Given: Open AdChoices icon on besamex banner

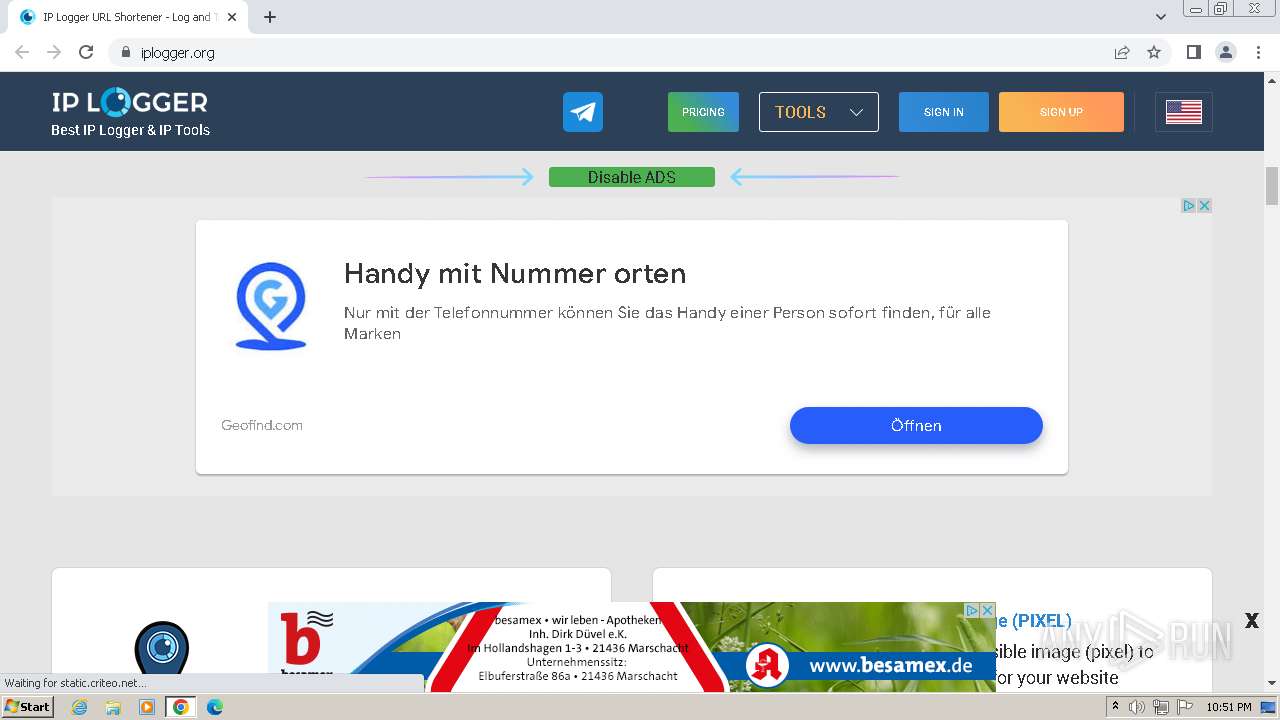Looking at the screenshot, I should coord(971,610).
